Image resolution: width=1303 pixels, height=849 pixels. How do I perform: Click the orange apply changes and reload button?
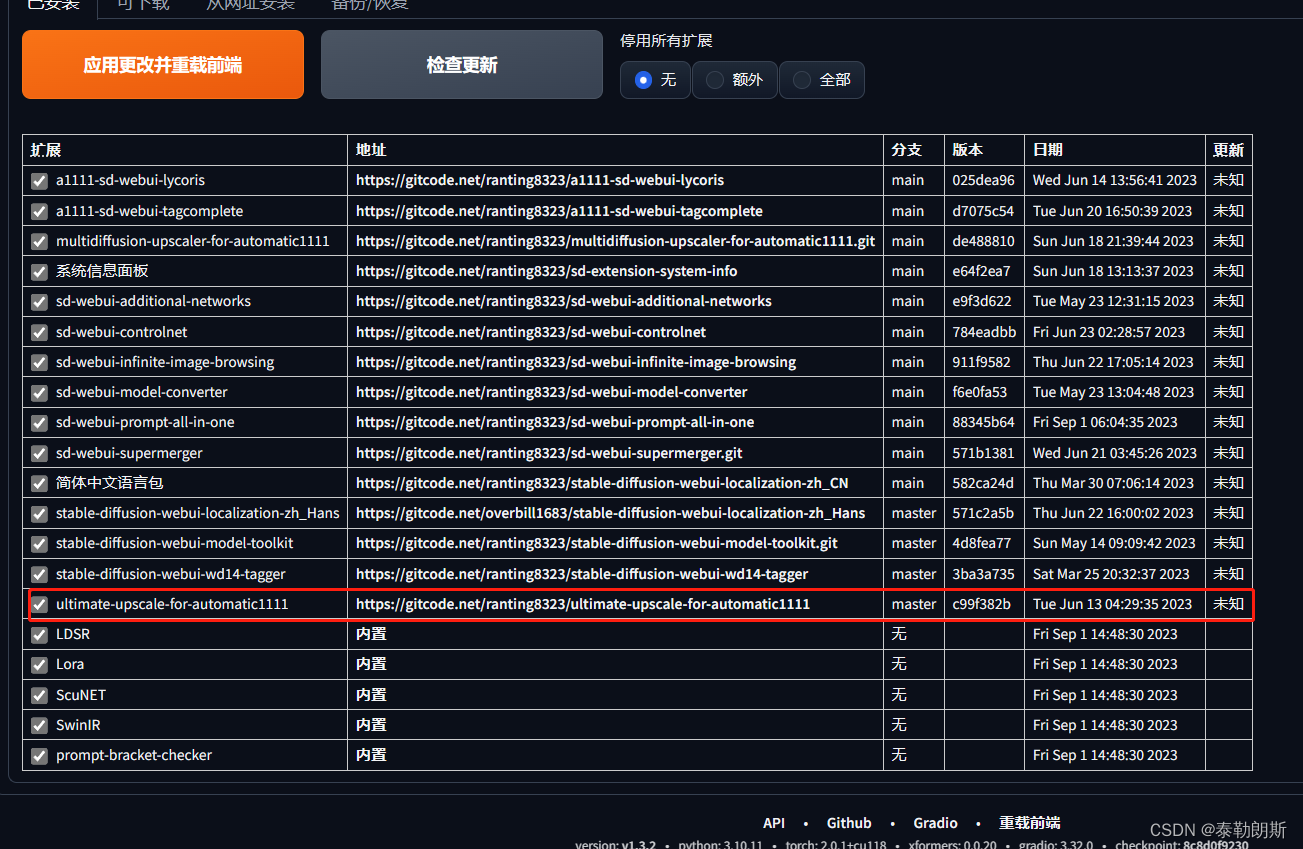163,65
